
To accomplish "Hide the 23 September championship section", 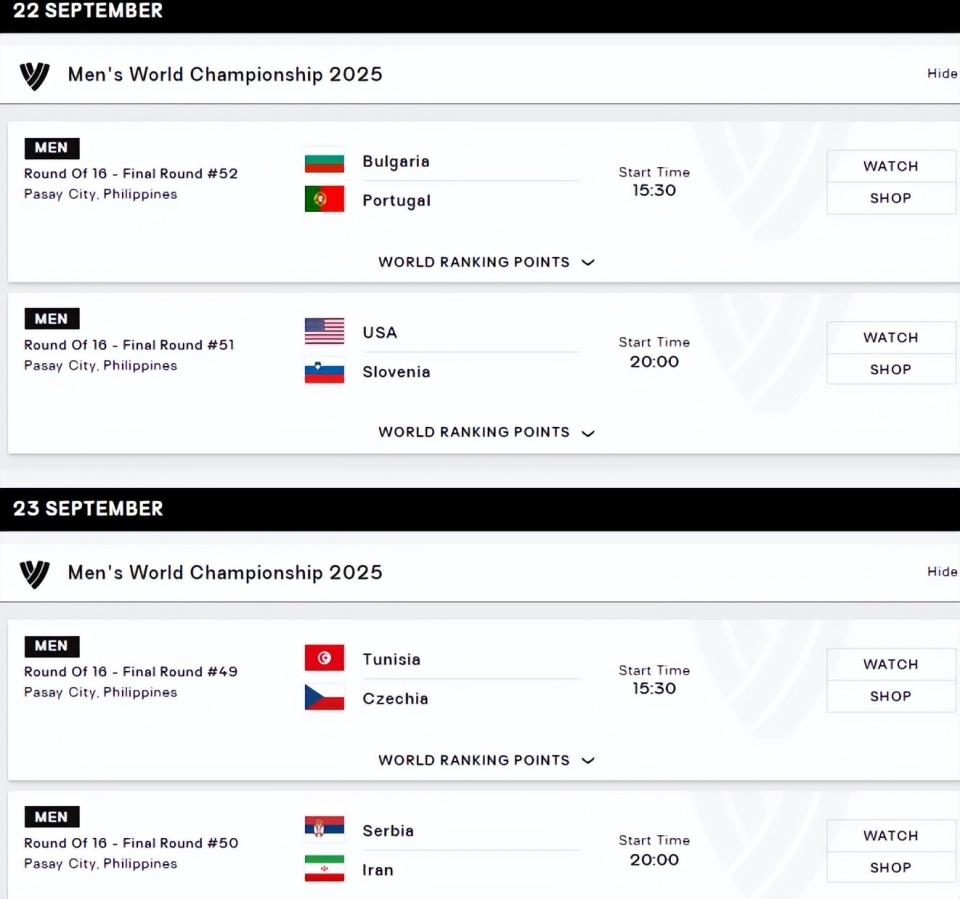I will (942, 572).
